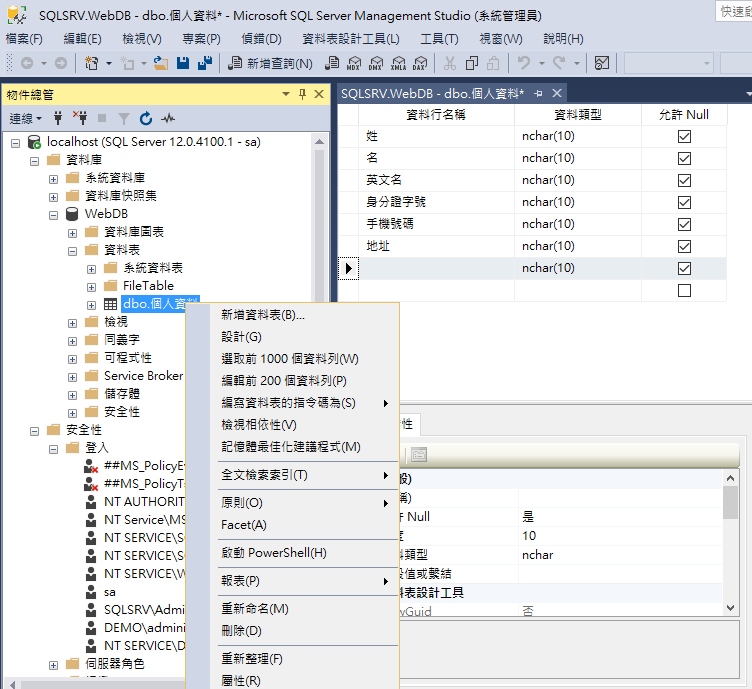752x689 pixels.
Task: Choose 刪除(D) in context menu
Action: pyautogui.click(x=304, y=631)
